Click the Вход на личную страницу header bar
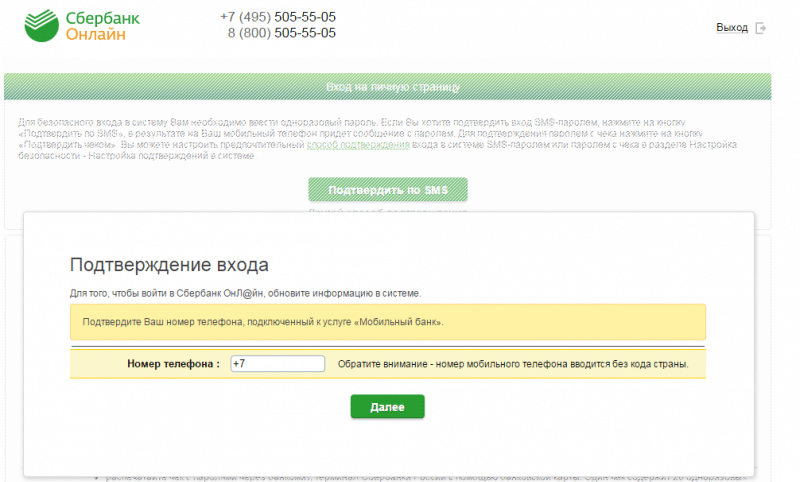Screen dimensions: 800x482 click(x=388, y=87)
